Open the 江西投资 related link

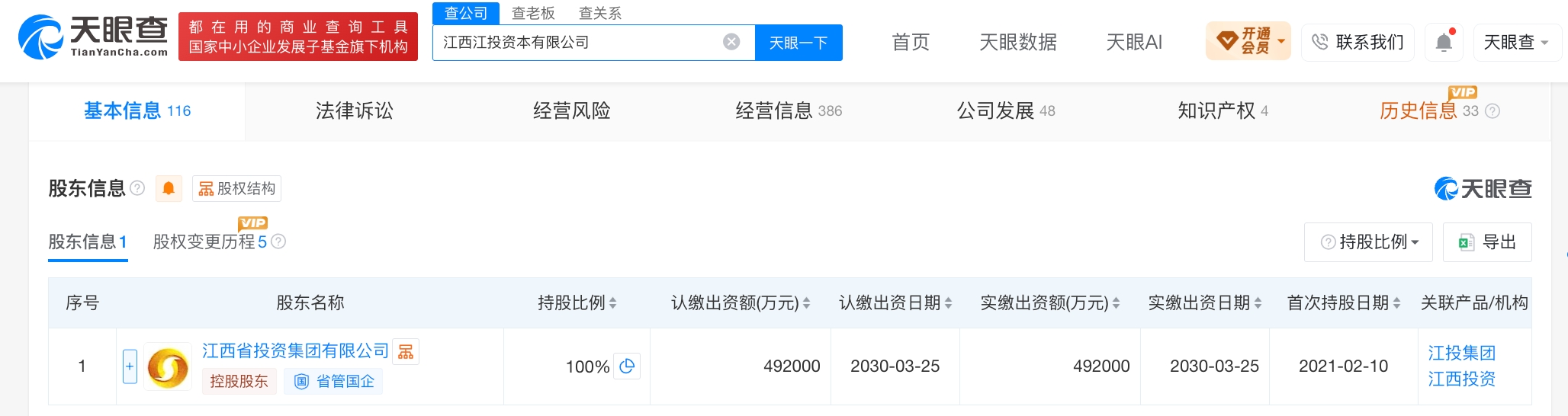click(x=1461, y=379)
